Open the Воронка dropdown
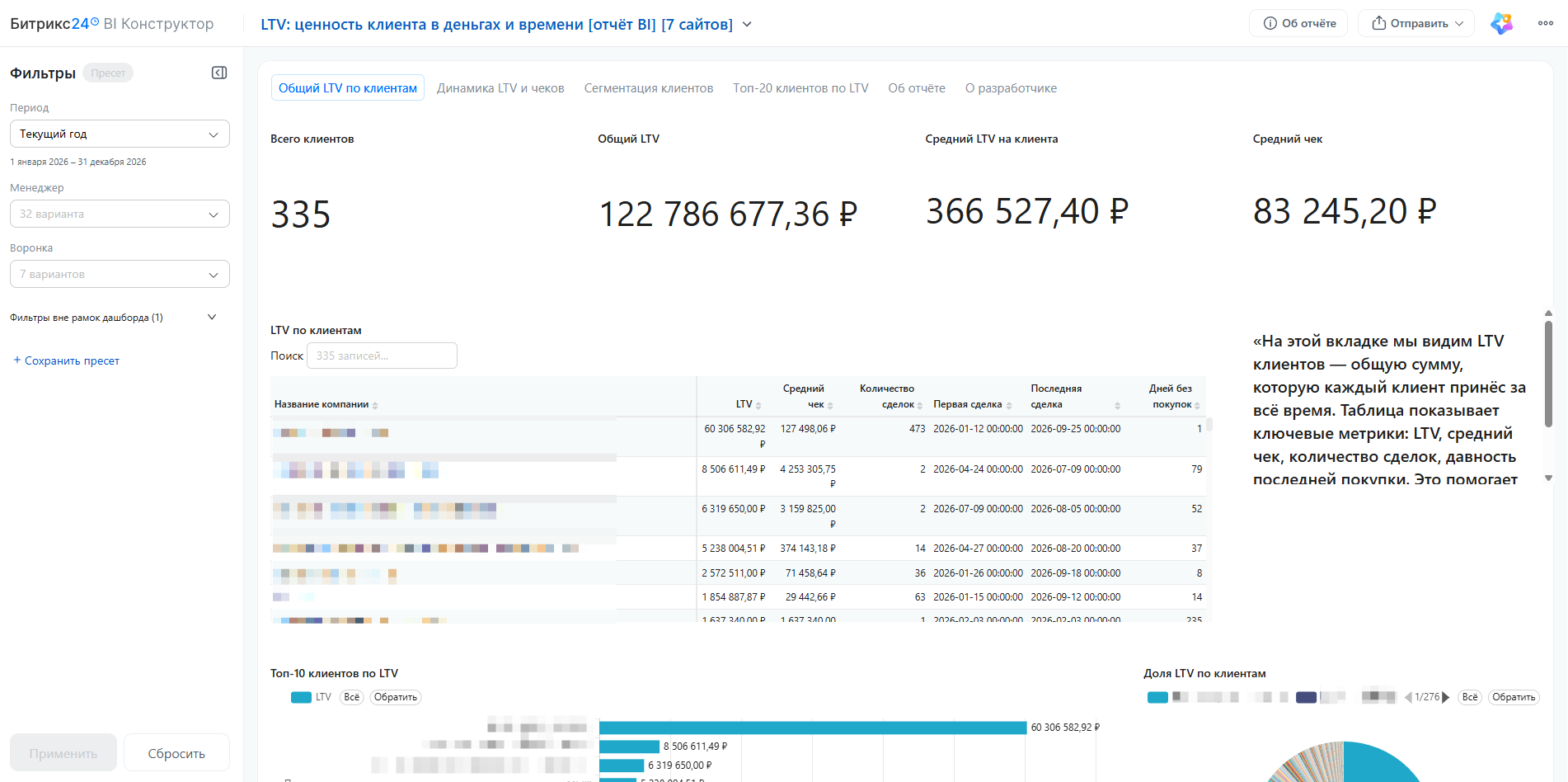The image size is (1568, 782). point(120,274)
